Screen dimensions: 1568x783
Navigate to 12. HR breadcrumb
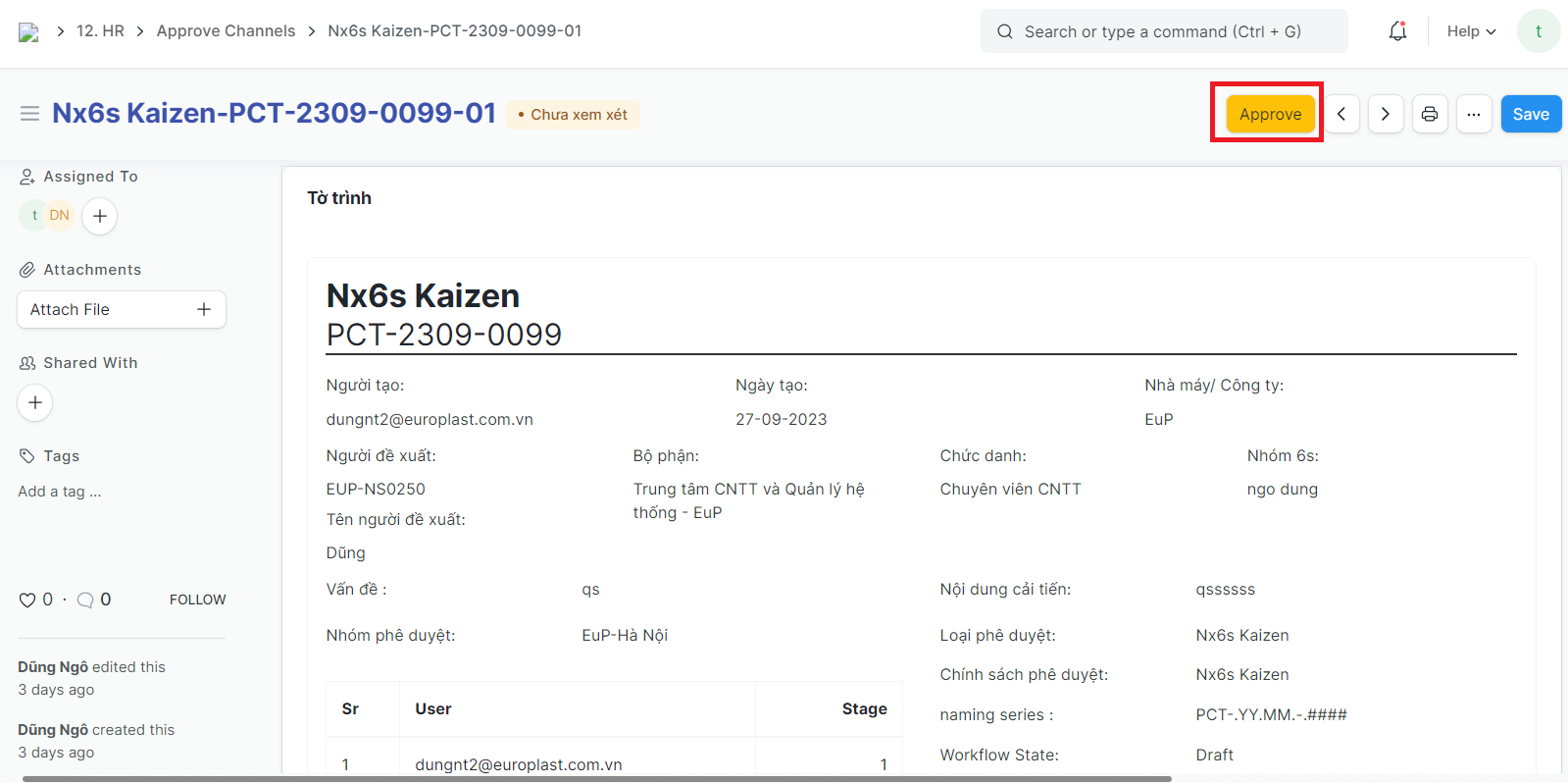point(100,31)
